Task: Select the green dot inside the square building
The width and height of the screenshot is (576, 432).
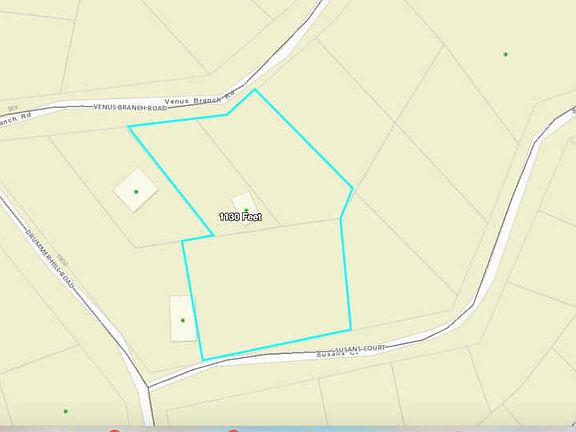Action: 136,191
